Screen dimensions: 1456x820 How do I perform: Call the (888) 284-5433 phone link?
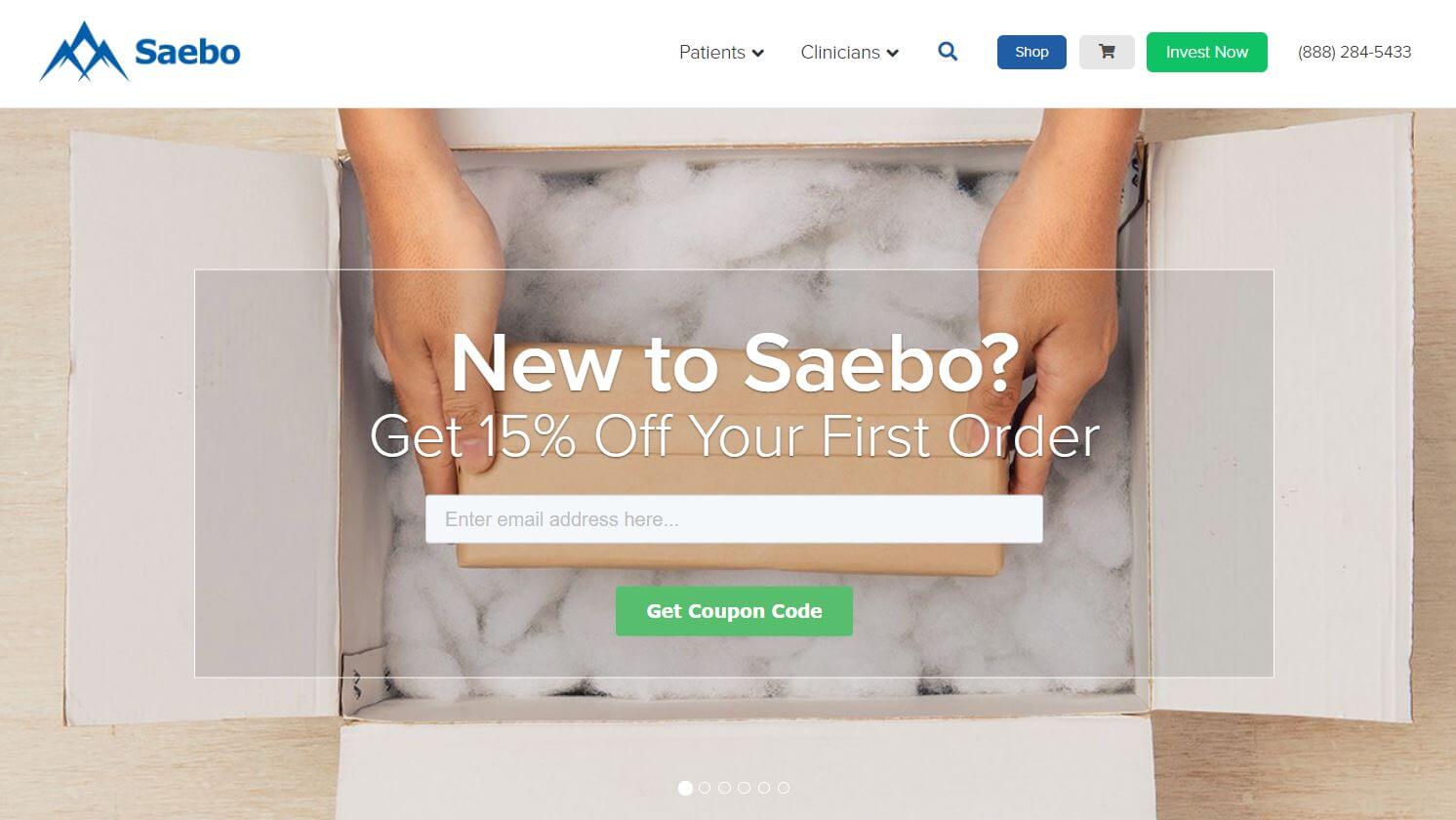[x=1355, y=52]
